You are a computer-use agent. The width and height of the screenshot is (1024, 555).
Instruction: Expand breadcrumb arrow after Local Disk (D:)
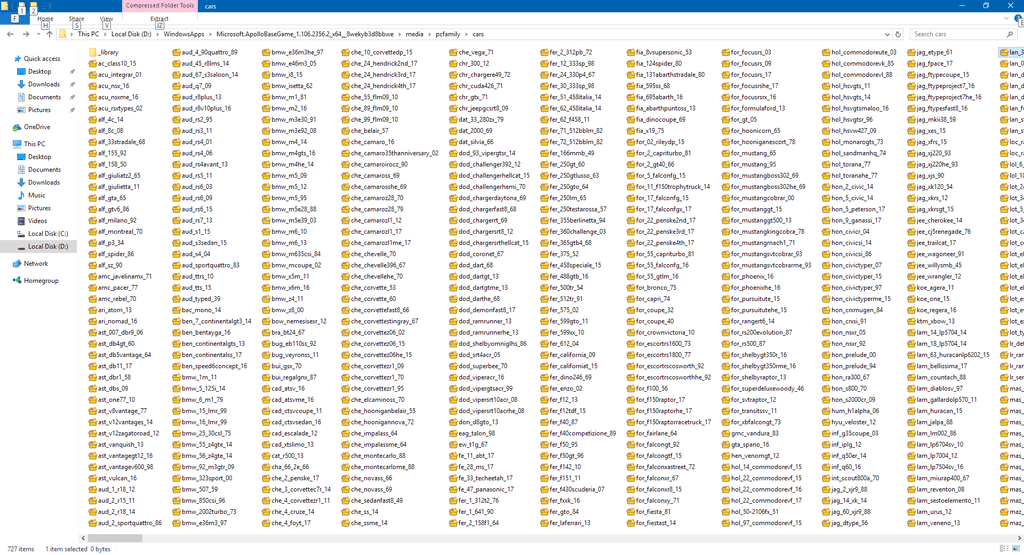(x=157, y=34)
